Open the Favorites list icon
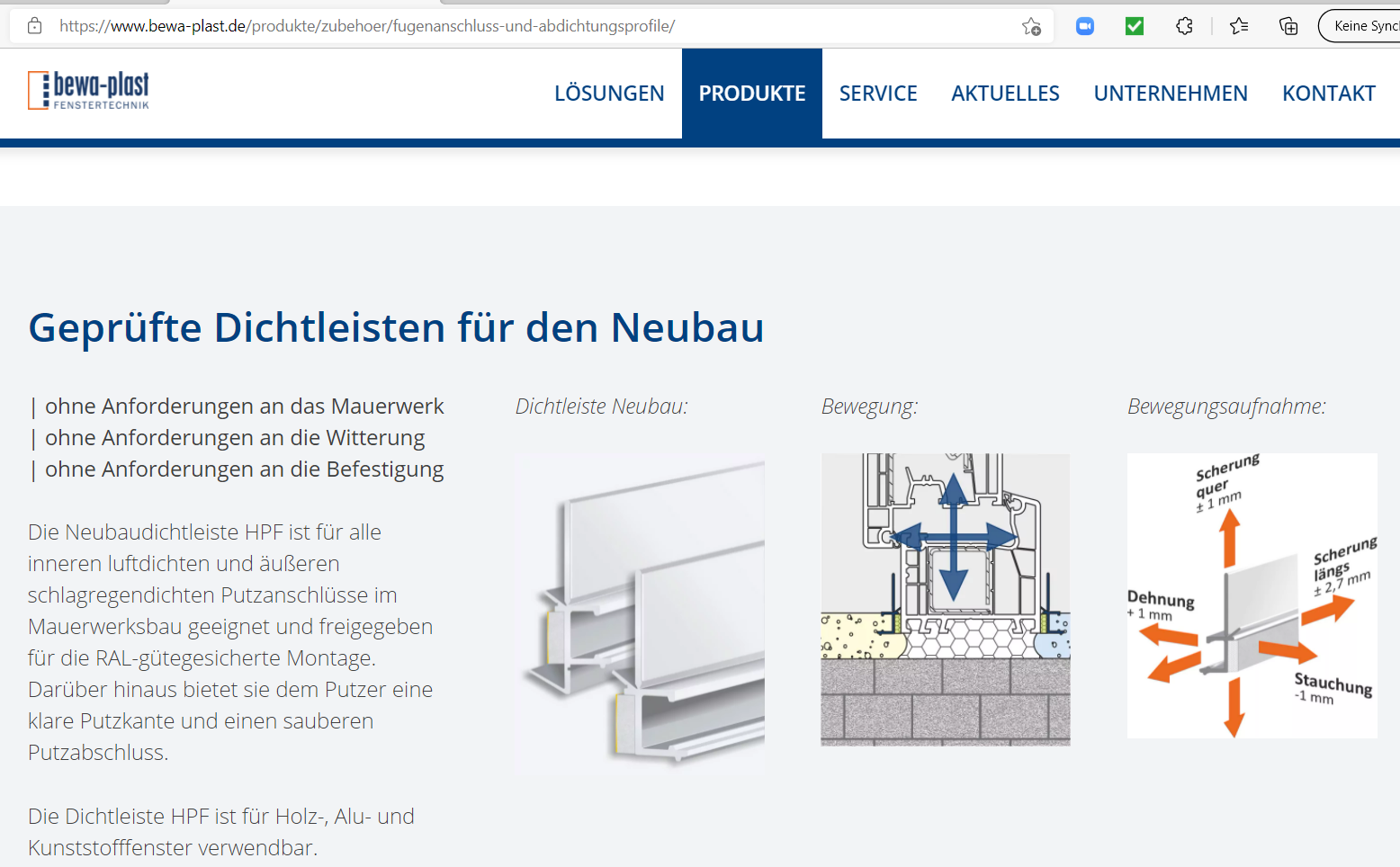Viewport: 1400px width, 867px height. tap(1239, 26)
